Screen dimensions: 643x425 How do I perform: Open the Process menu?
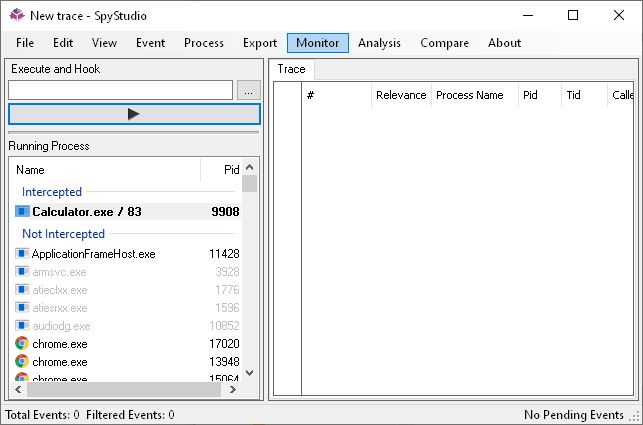click(204, 43)
